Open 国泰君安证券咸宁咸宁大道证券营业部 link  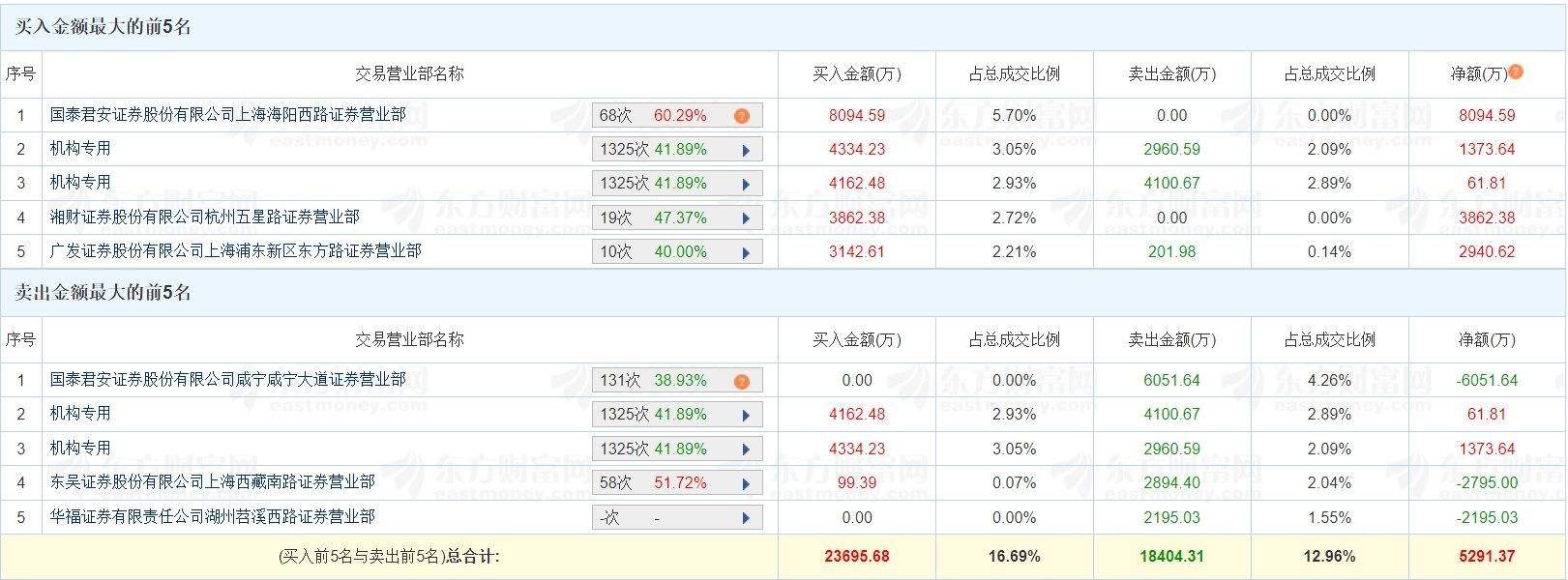point(227,380)
